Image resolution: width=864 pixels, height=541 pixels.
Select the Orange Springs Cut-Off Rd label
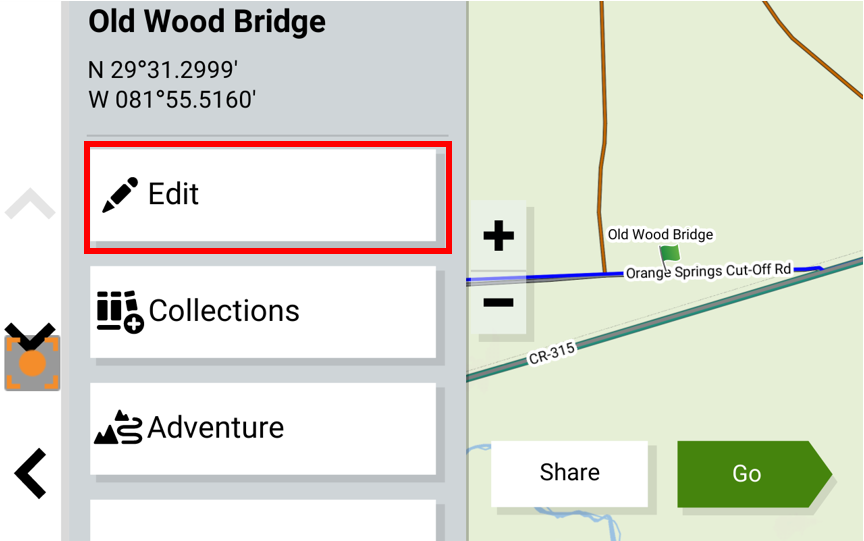(x=709, y=271)
